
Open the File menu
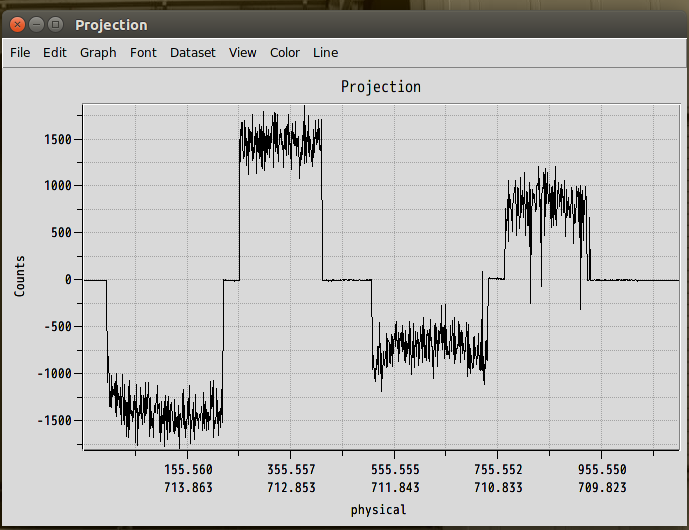coord(20,52)
